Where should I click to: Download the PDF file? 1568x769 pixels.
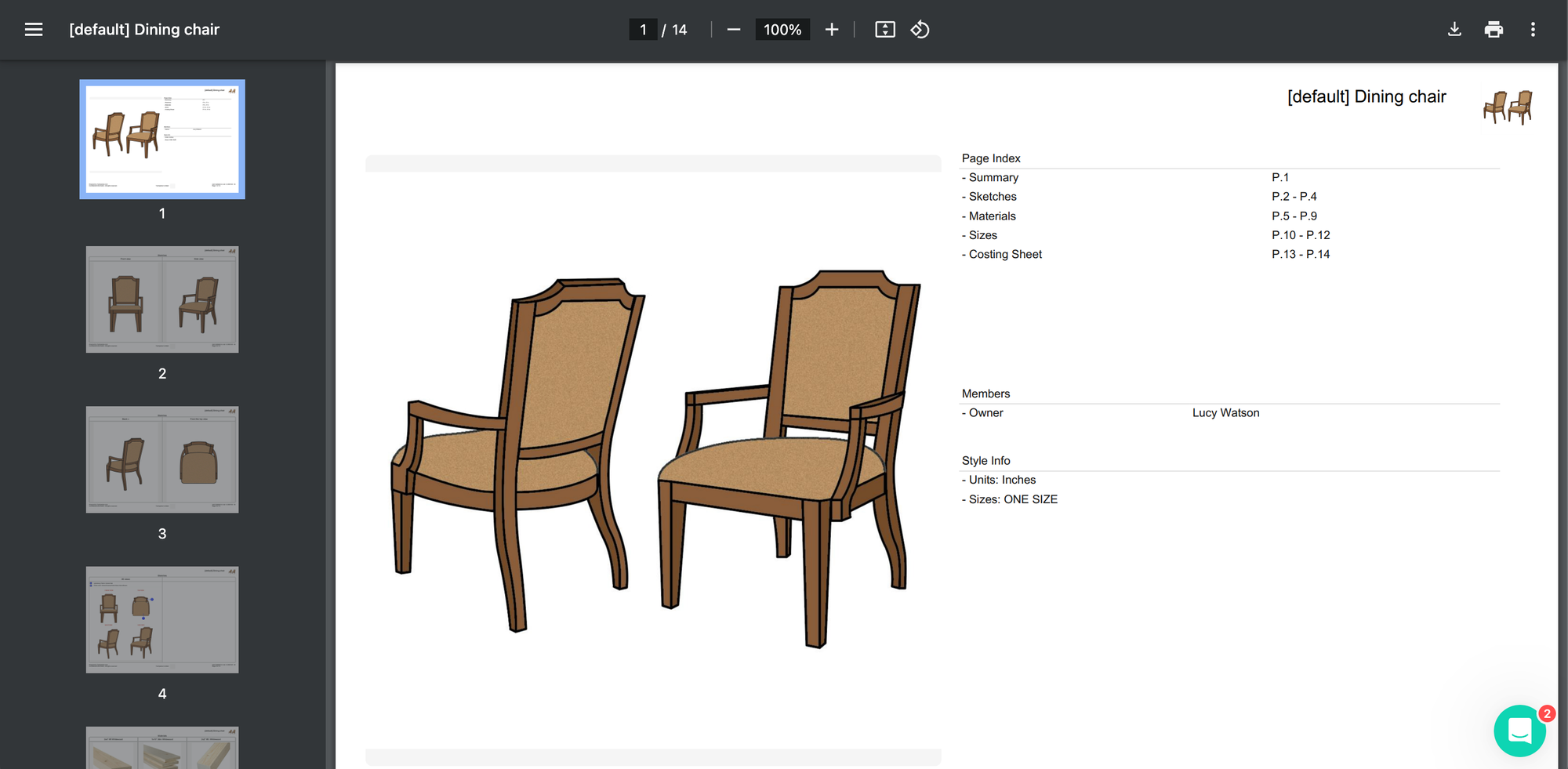(x=1454, y=30)
